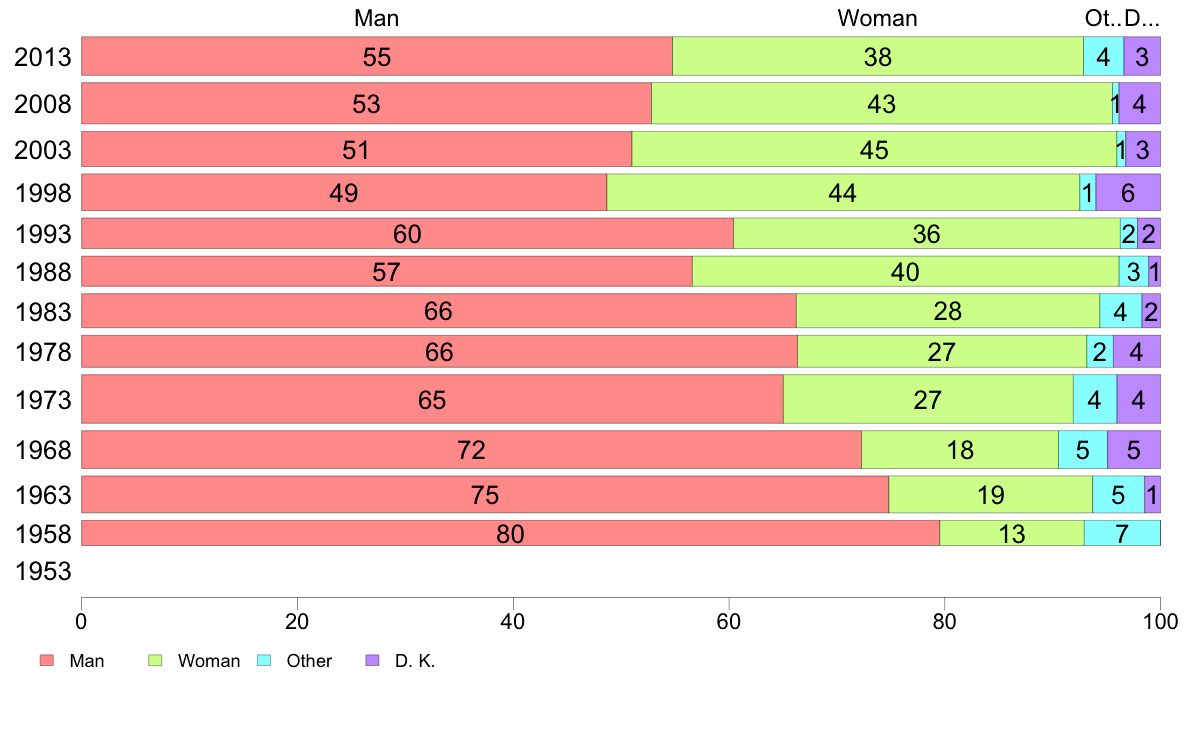Click the 2013 Man segment showing 55
The height and width of the screenshot is (736, 1188).
pyautogui.click(x=376, y=57)
